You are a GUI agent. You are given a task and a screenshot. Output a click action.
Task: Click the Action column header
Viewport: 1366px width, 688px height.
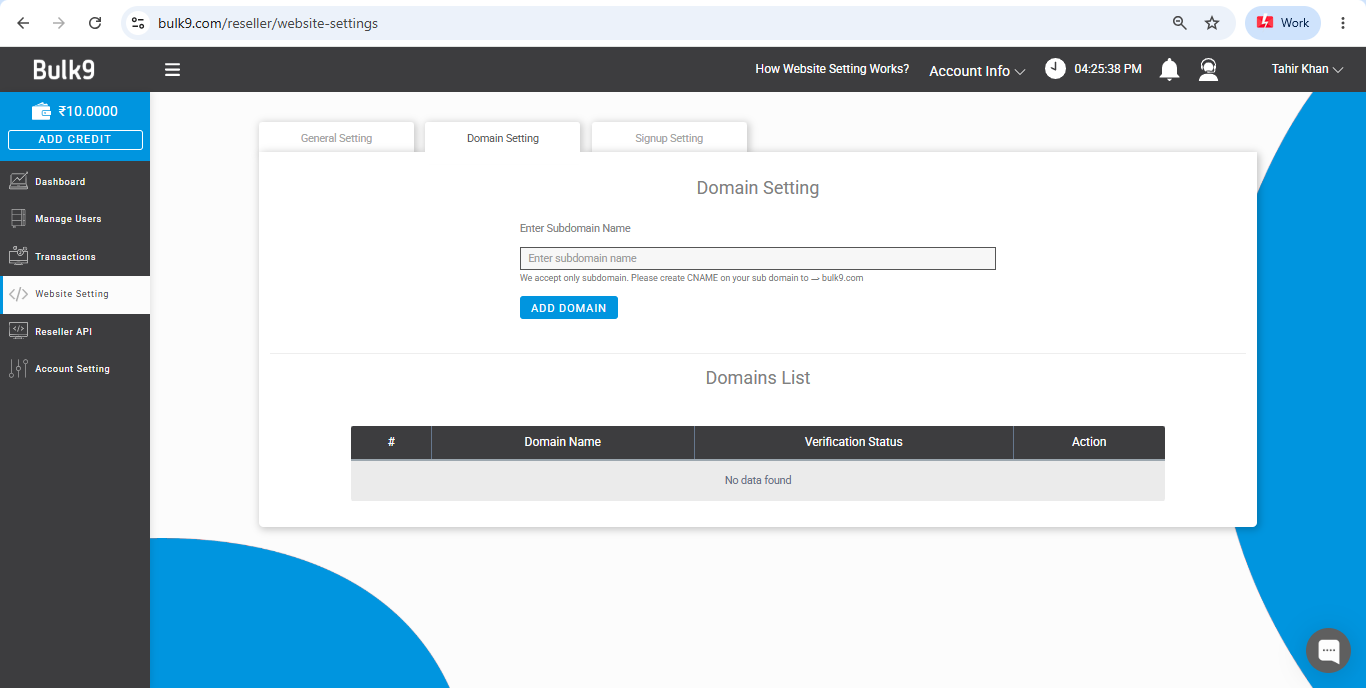pyautogui.click(x=1089, y=442)
